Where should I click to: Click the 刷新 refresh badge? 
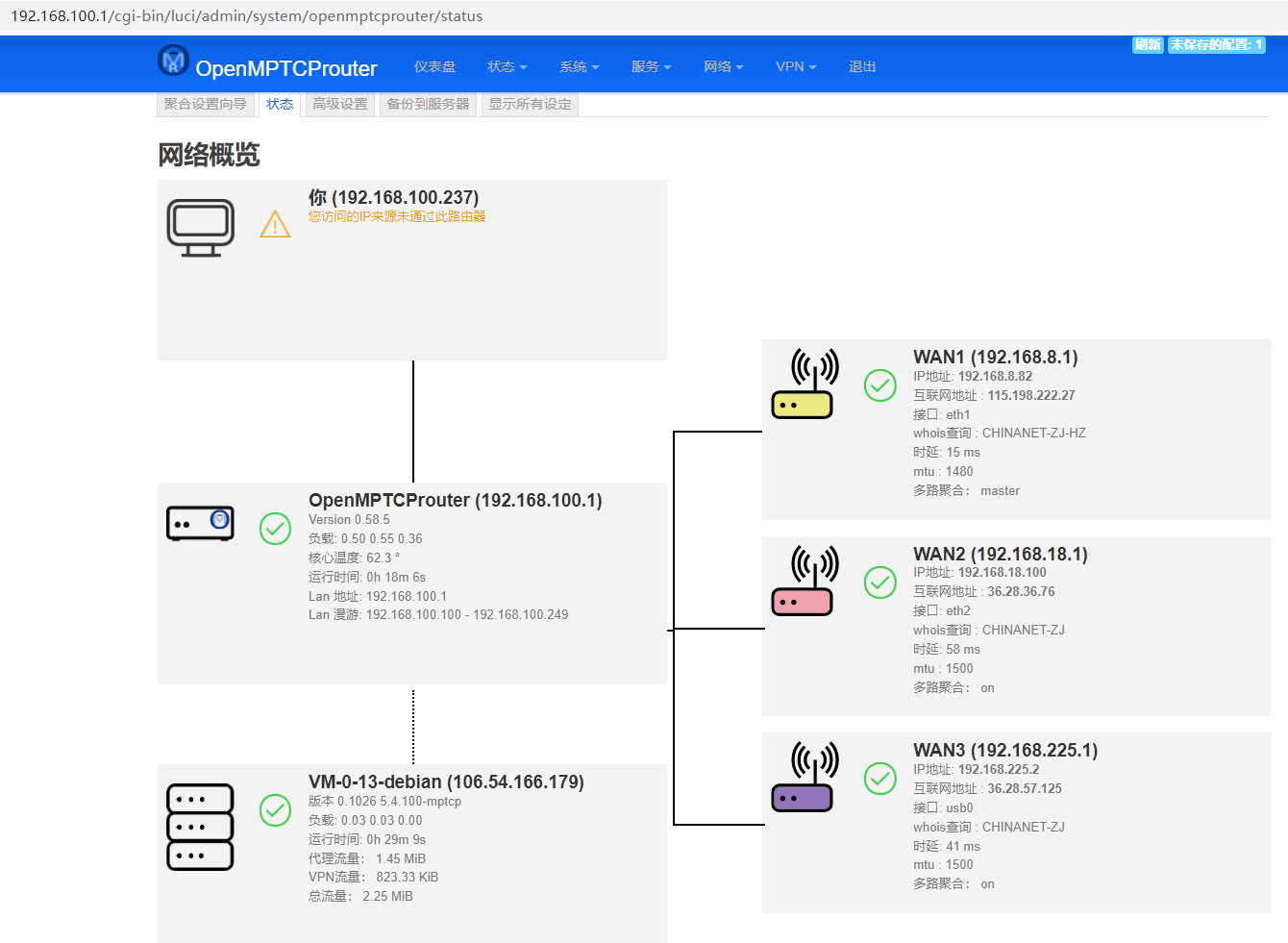[1148, 44]
